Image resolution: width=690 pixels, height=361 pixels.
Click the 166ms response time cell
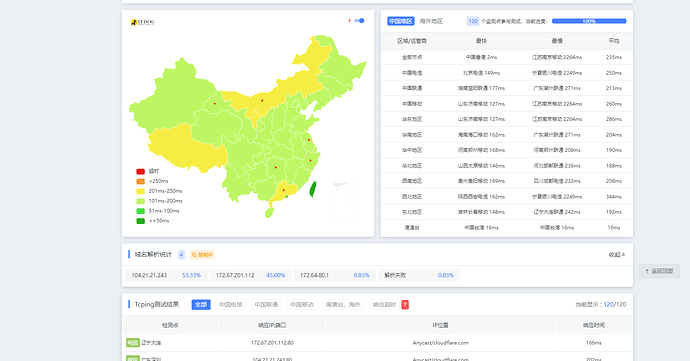[594, 343]
